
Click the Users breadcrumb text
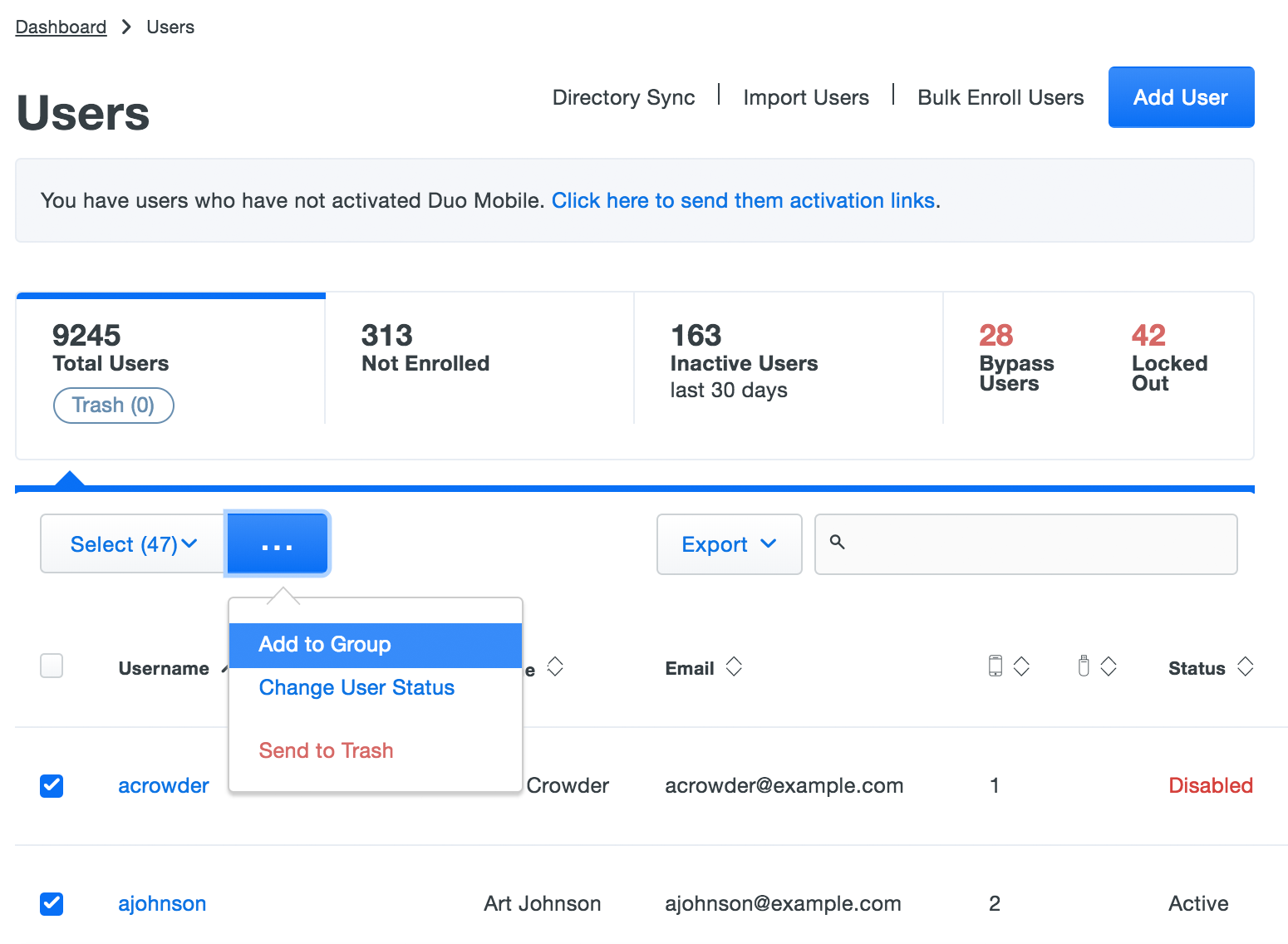pos(170,27)
